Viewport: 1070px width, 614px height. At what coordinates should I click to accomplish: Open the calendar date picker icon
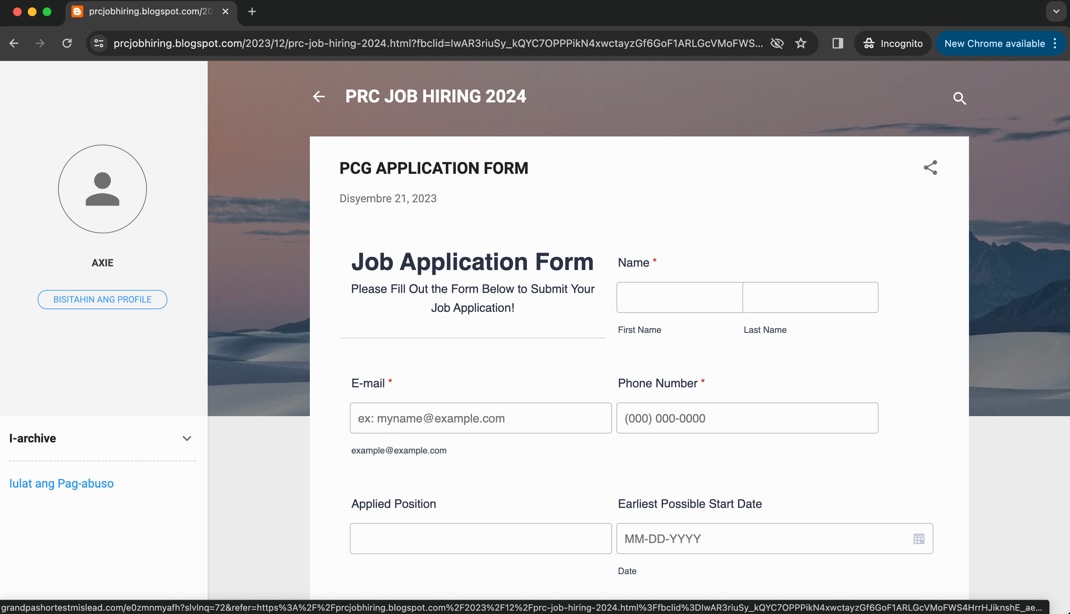[x=918, y=539]
